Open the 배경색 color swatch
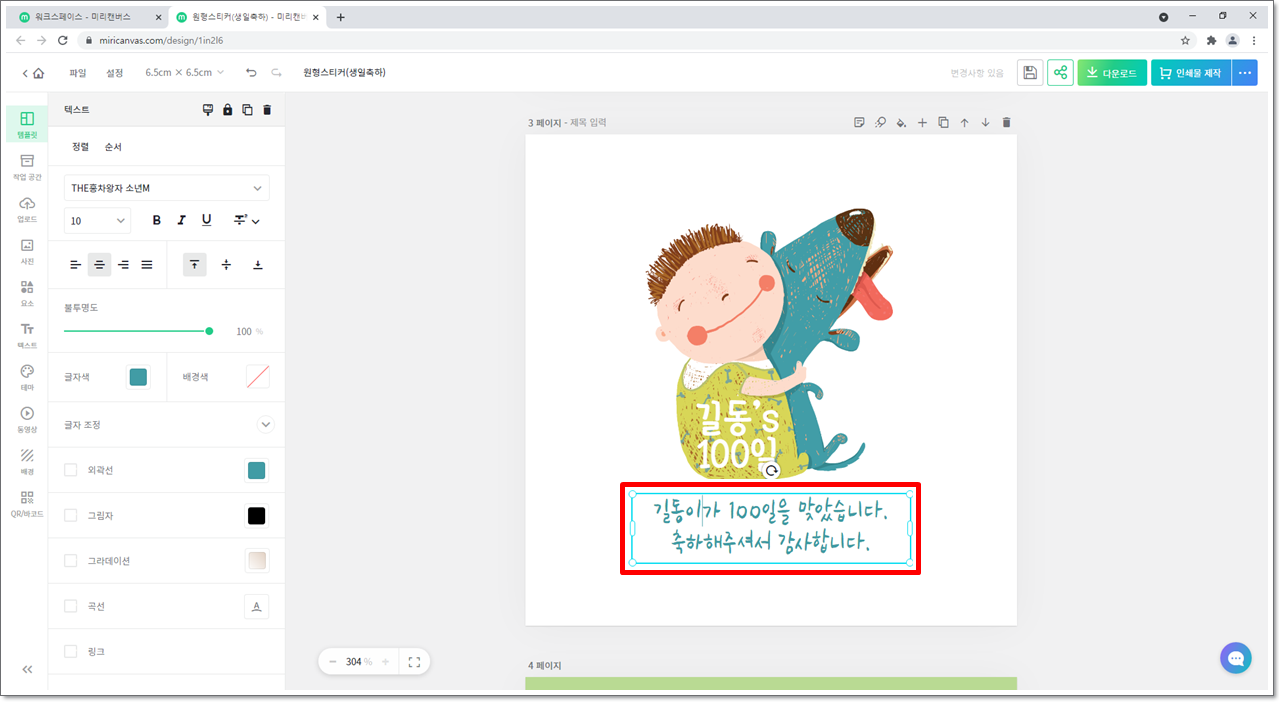The height and width of the screenshot is (702, 1280). (x=258, y=377)
